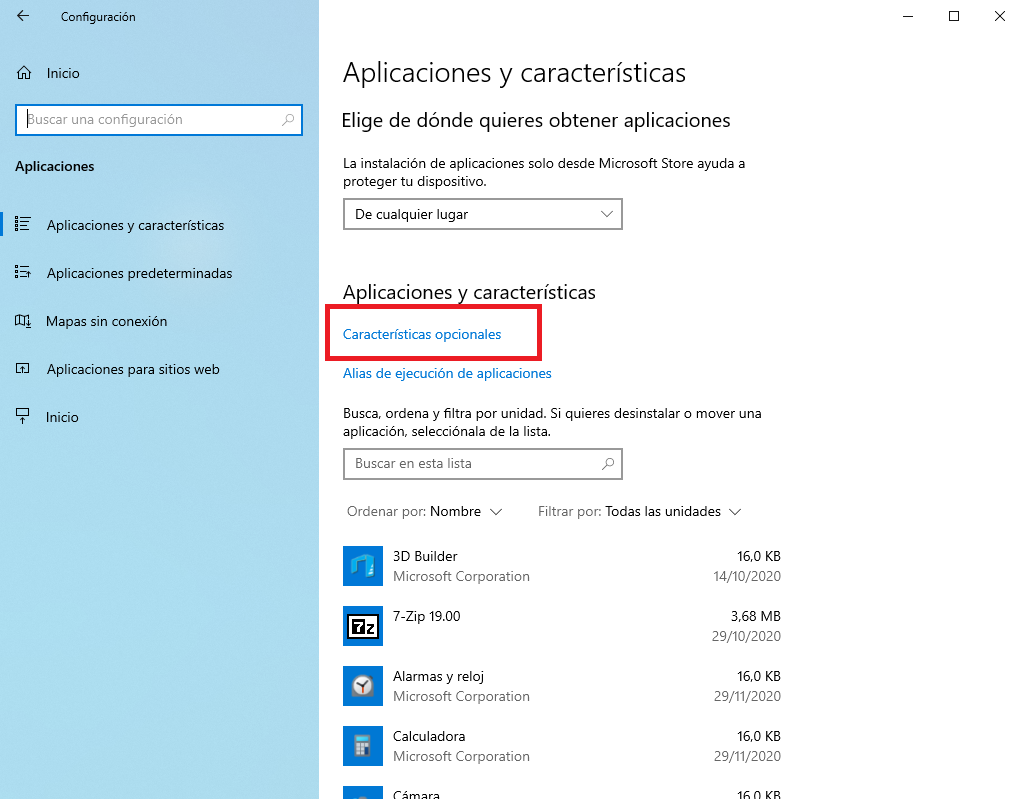Click the Buscar en esta lista field
1022x799 pixels.
pos(470,464)
